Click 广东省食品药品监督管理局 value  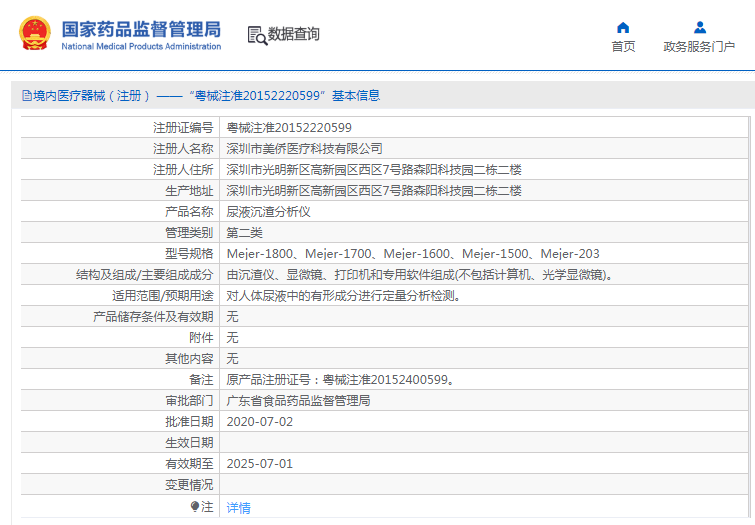point(298,401)
